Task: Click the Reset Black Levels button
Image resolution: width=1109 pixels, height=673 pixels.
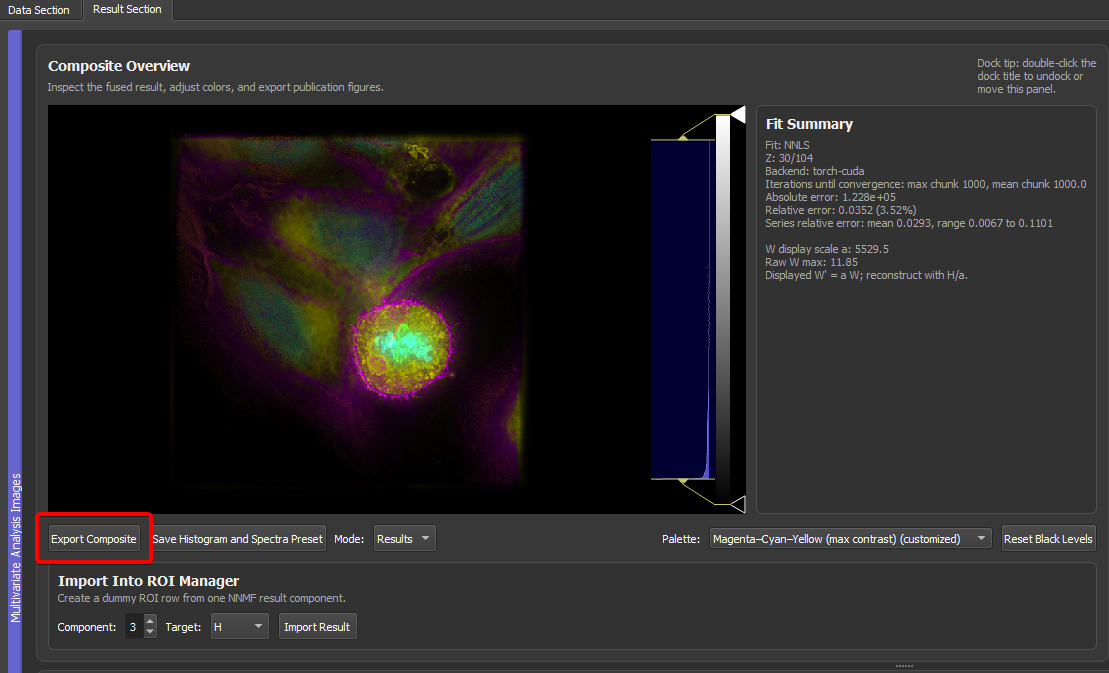Action: 1048,539
